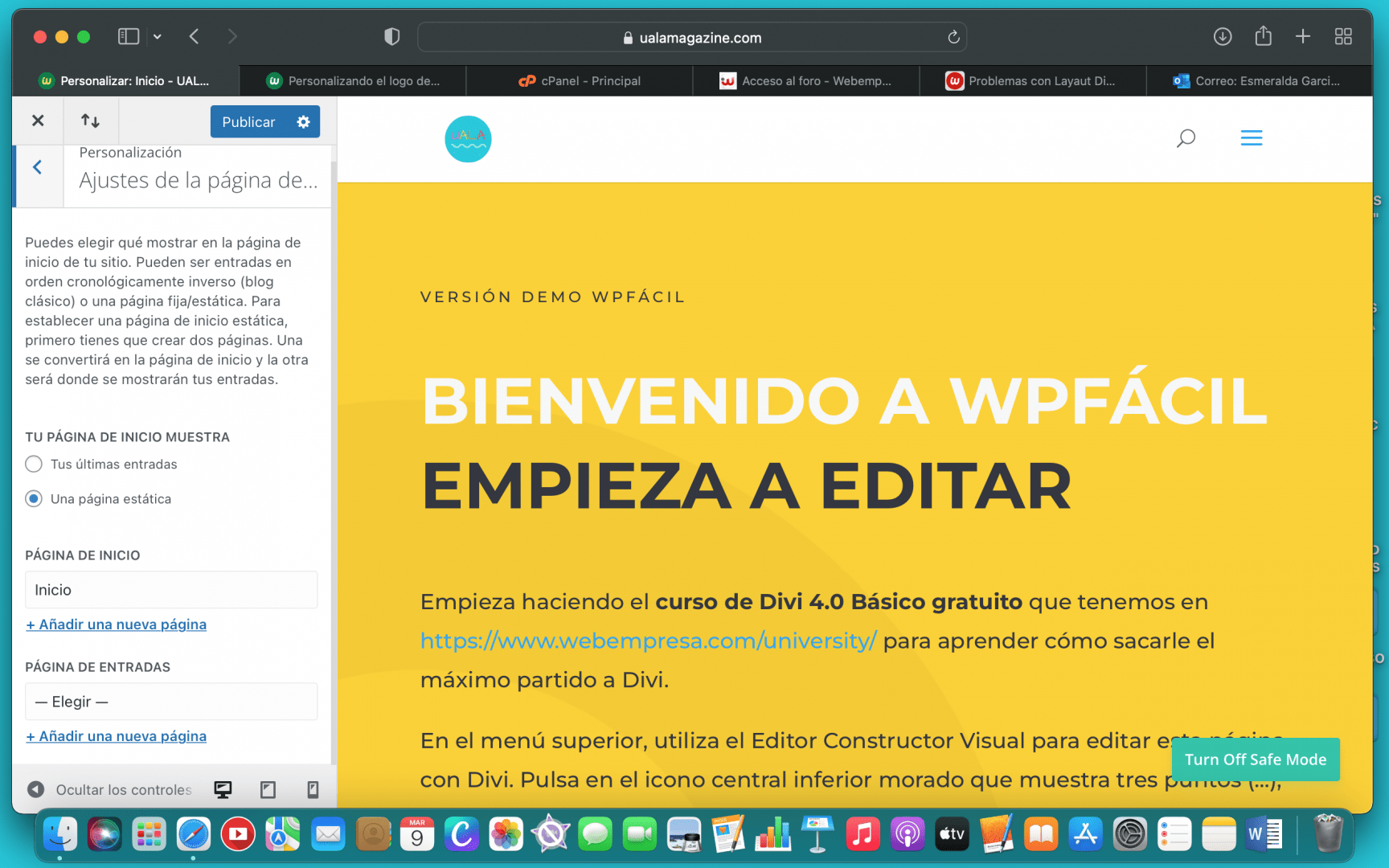Screen dimensions: 1389x868
Task: Open the Página de inicio dropdown
Action: pyautogui.click(x=171, y=590)
